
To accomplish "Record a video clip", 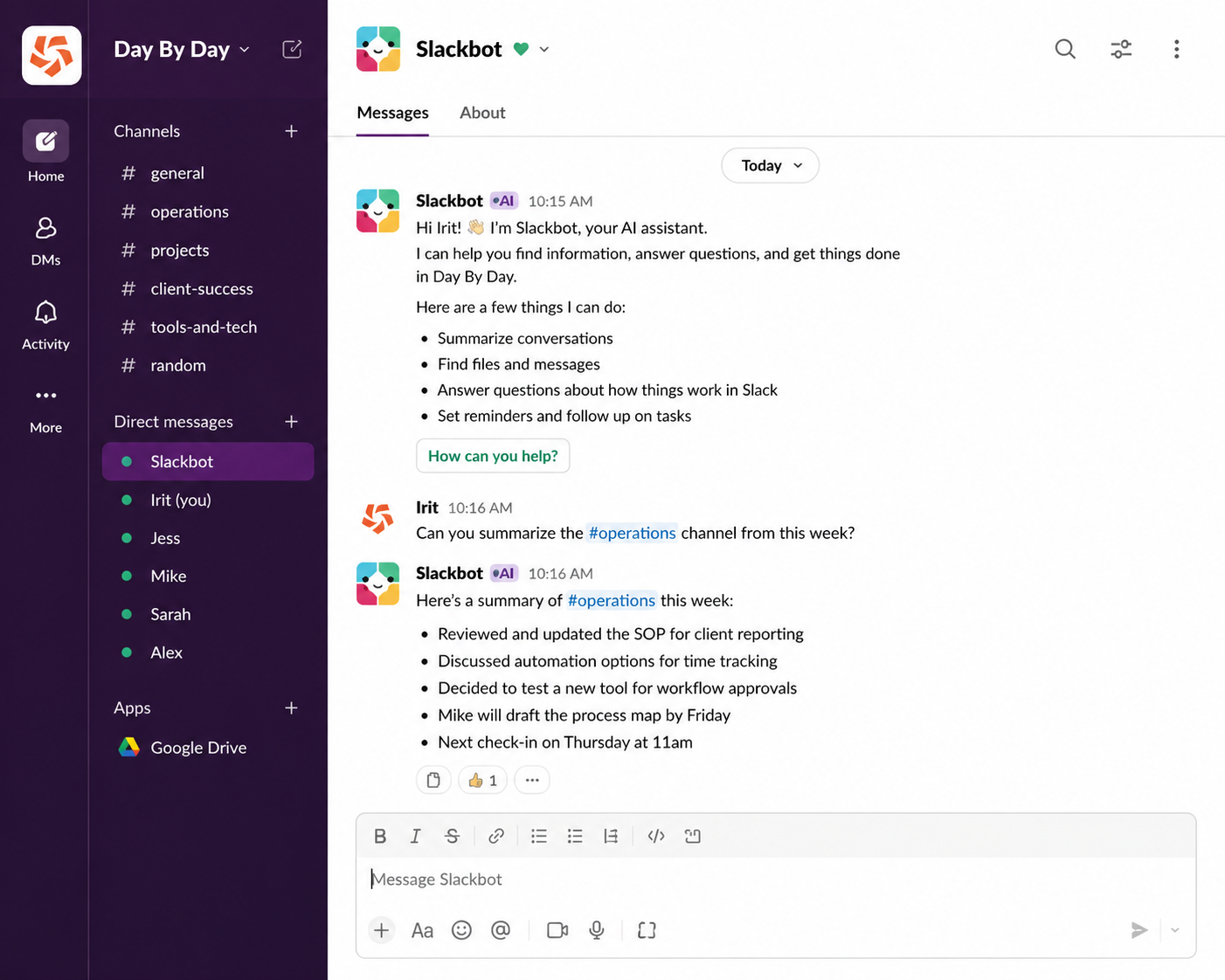I will click(x=557, y=930).
